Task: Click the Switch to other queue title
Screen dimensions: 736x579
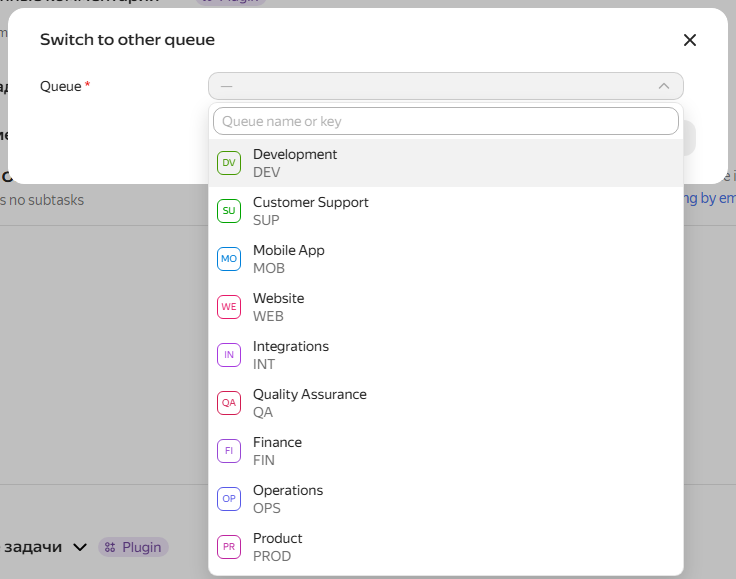Action: point(127,39)
